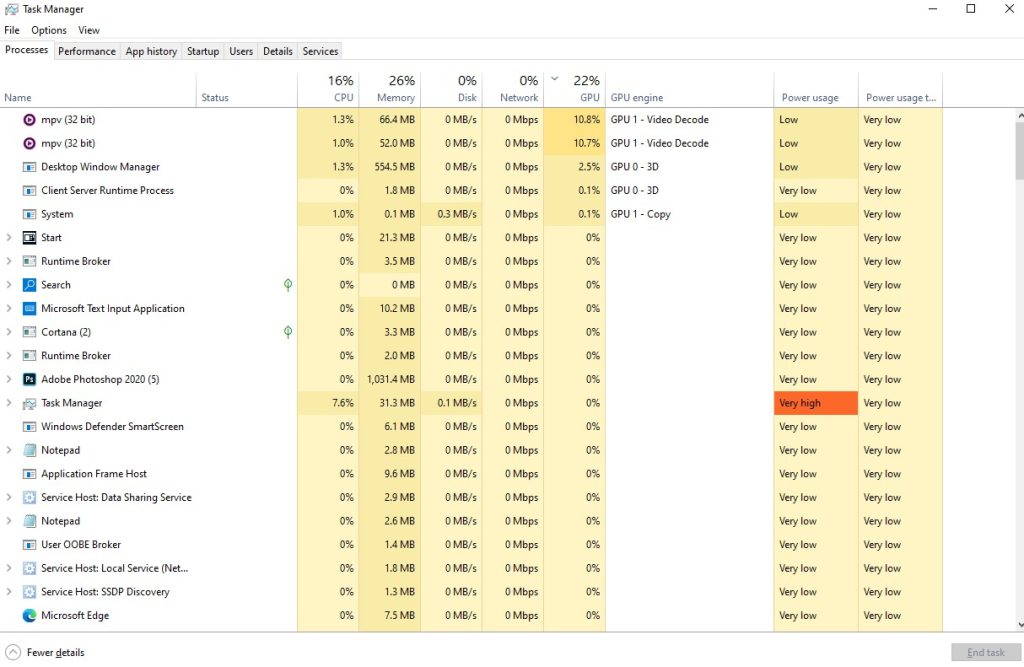Sort by the CPU column header

(x=328, y=89)
